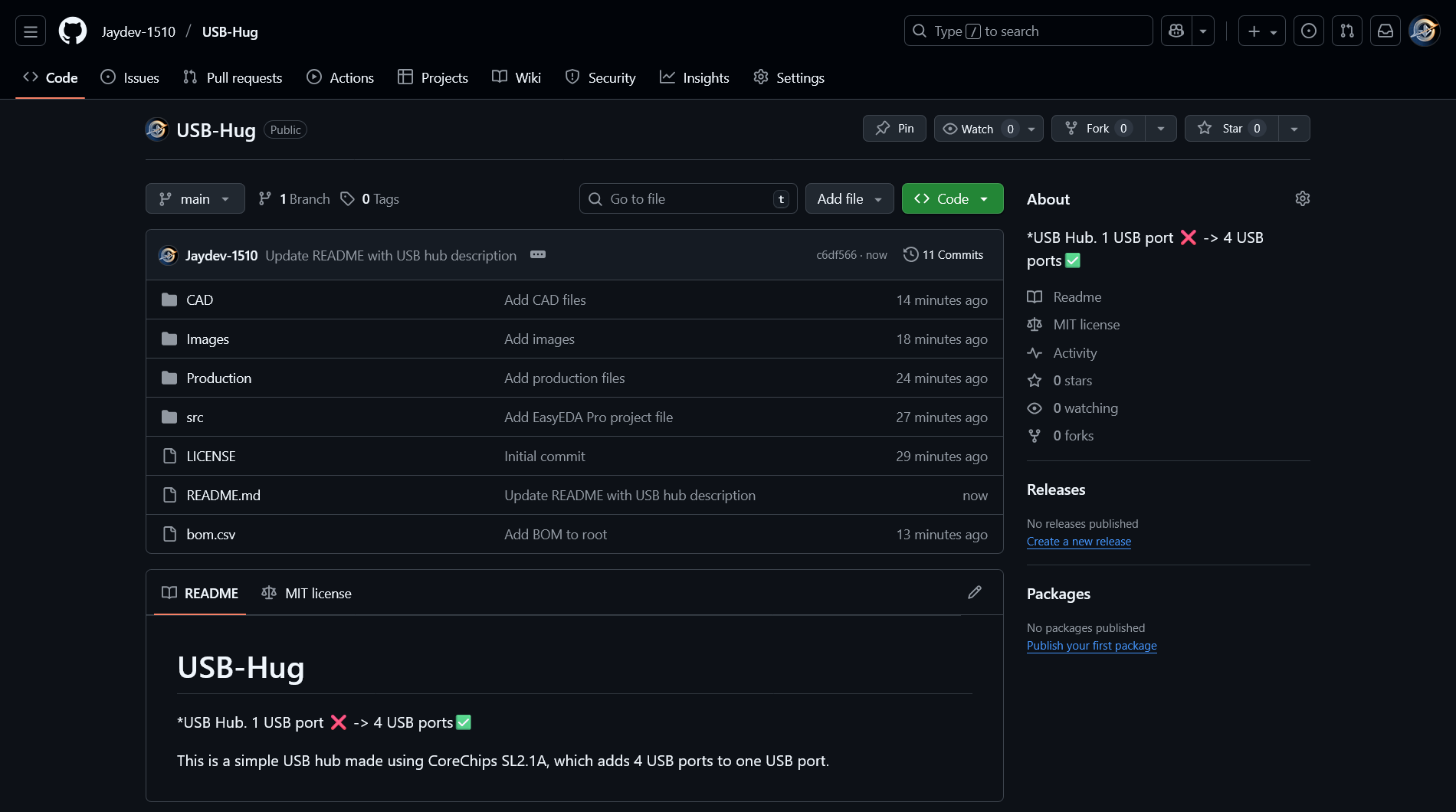
Task: Open the pull requests icon in header
Action: coord(1347,31)
